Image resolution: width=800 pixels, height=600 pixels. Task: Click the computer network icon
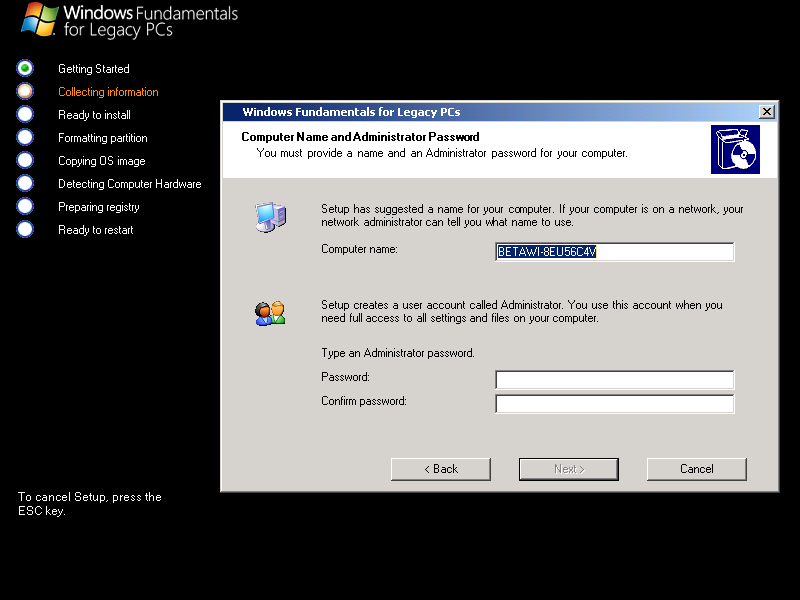pos(270,217)
